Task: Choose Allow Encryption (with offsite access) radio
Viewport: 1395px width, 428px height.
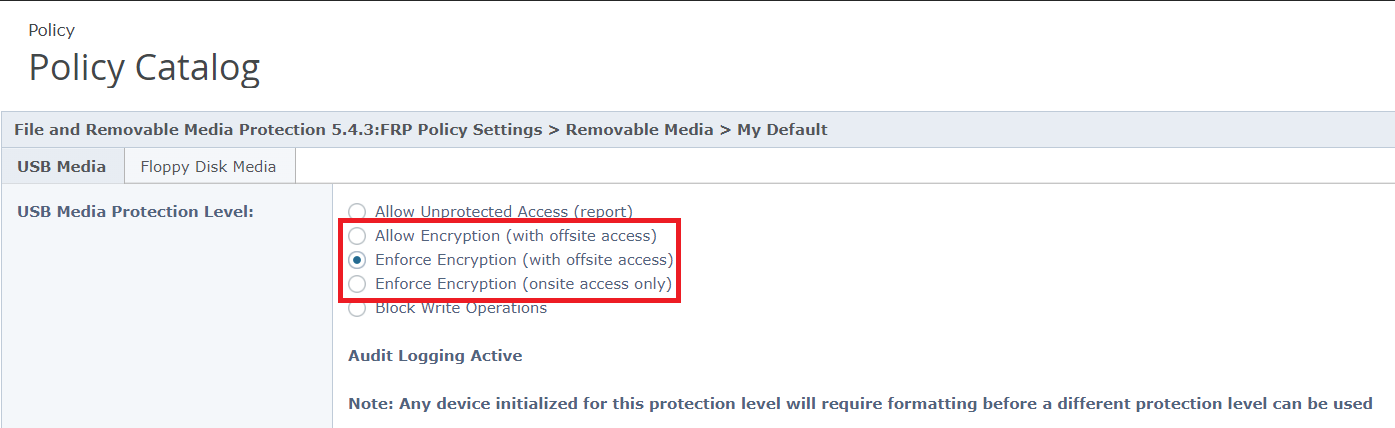Action: click(x=357, y=236)
